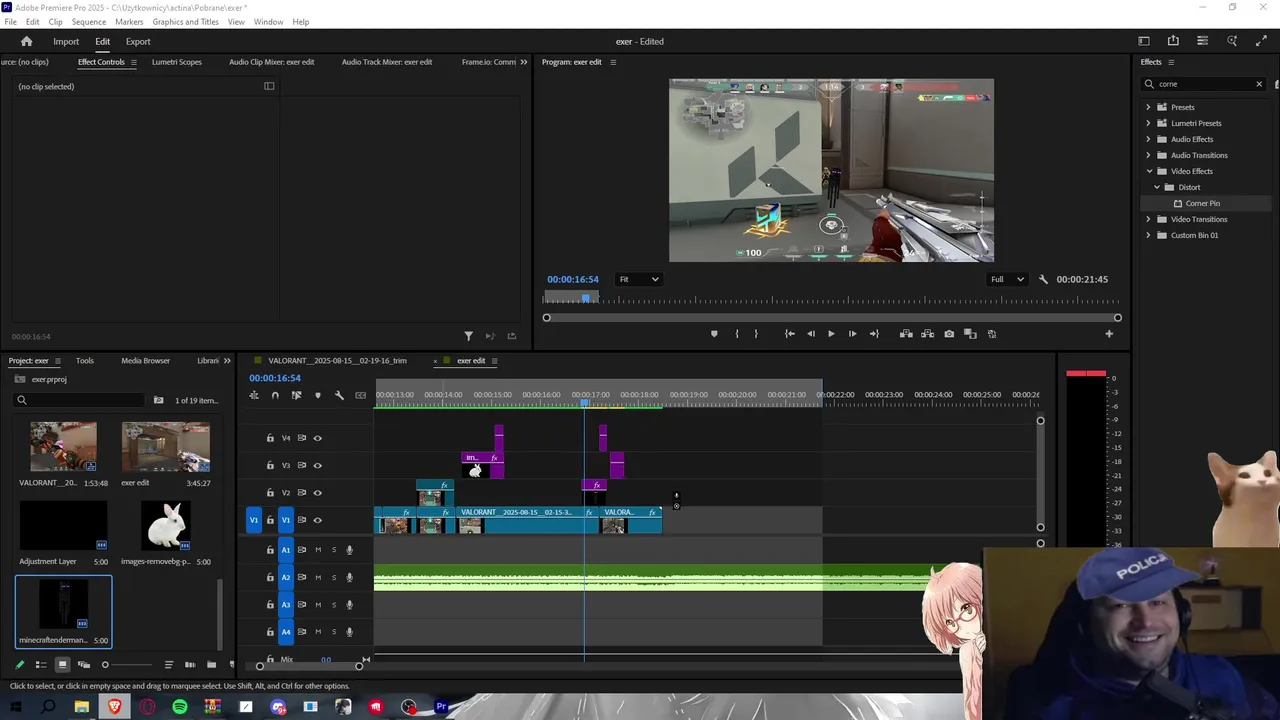This screenshot has height=720, width=1280.
Task: Open the VALORANT trim sequence tab
Action: [337, 361]
